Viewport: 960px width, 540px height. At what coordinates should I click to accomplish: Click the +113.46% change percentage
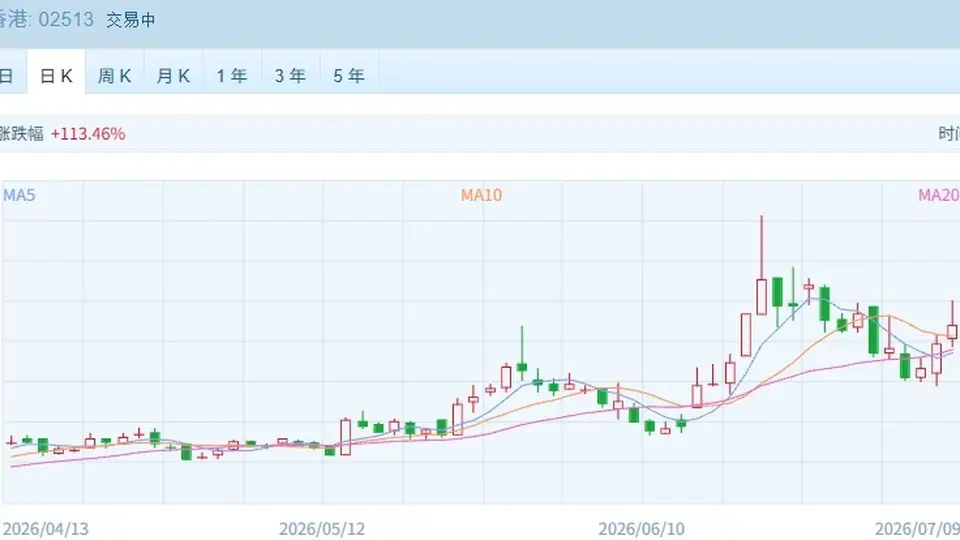coord(88,133)
